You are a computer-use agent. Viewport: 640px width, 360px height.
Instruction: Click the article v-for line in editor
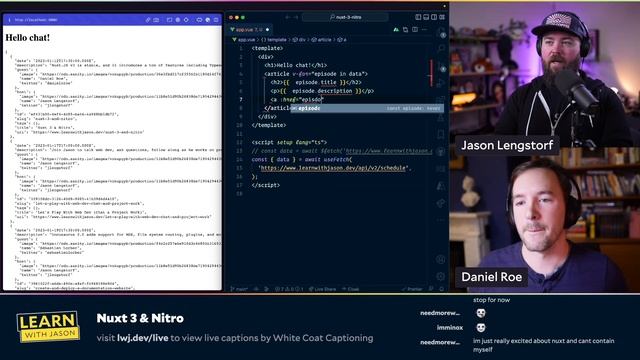pyautogui.click(x=316, y=74)
